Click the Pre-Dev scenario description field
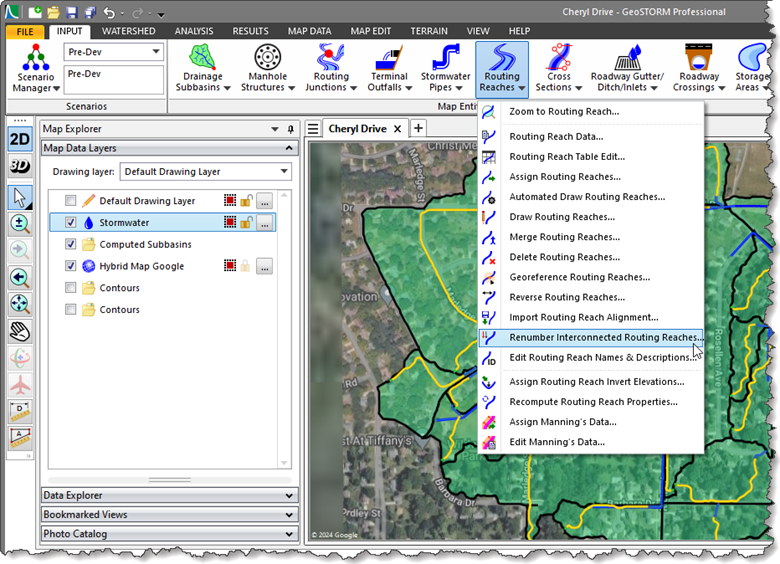780x564 pixels. tap(113, 80)
